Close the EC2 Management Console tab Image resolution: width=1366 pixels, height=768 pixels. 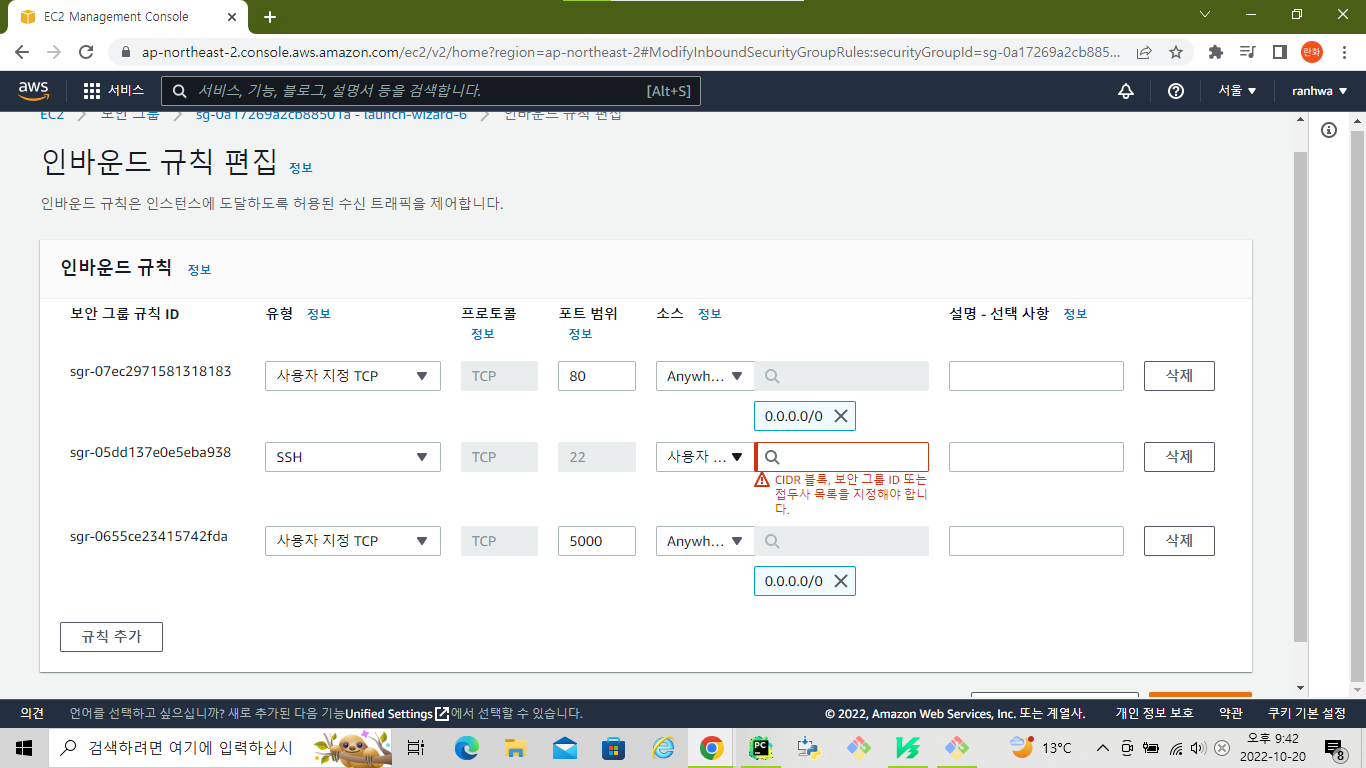point(234,17)
